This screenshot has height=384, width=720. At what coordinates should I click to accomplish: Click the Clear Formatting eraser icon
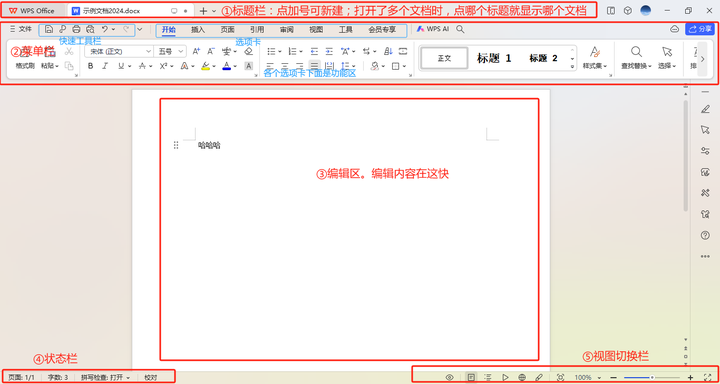tap(248, 51)
